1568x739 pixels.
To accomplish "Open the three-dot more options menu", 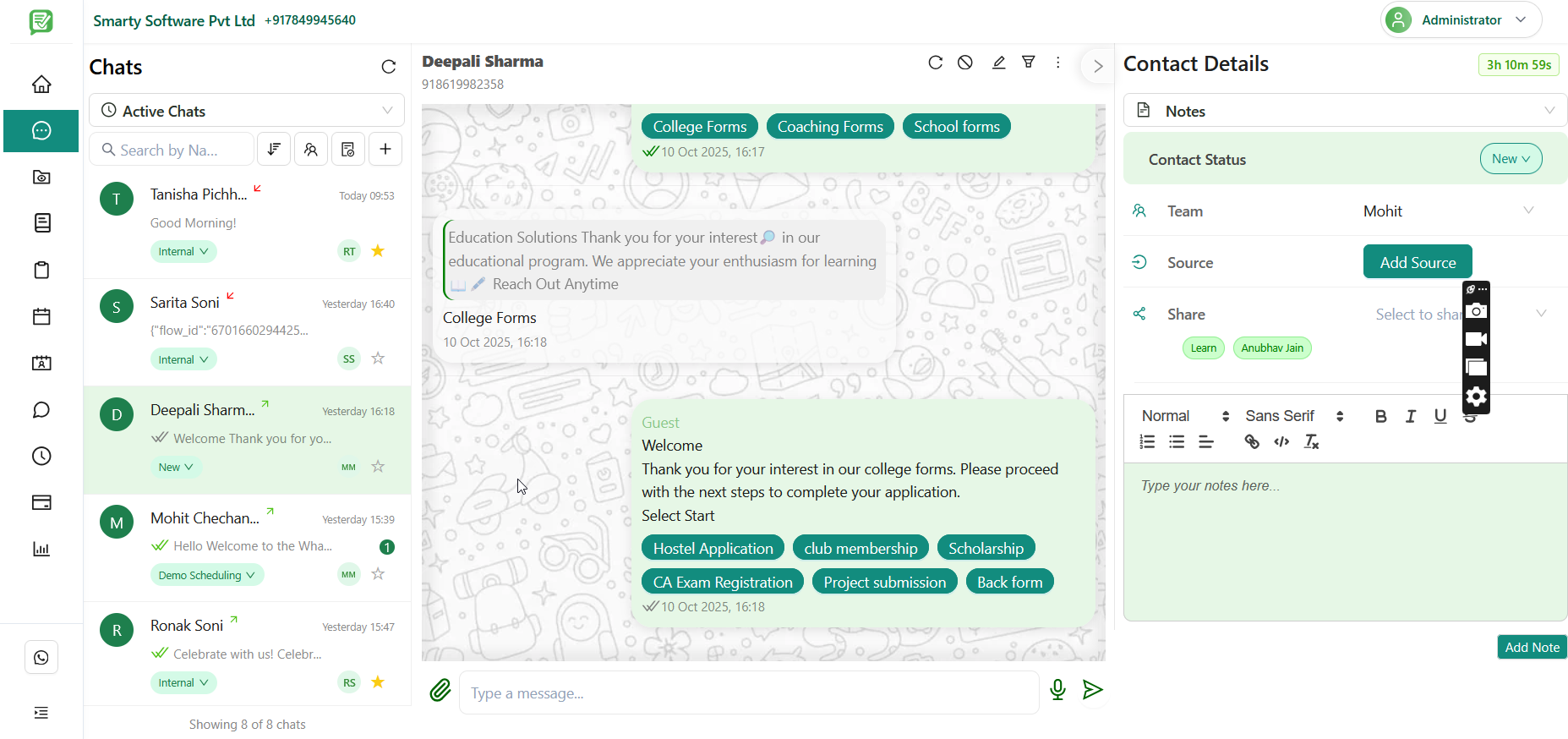I will tap(1058, 63).
